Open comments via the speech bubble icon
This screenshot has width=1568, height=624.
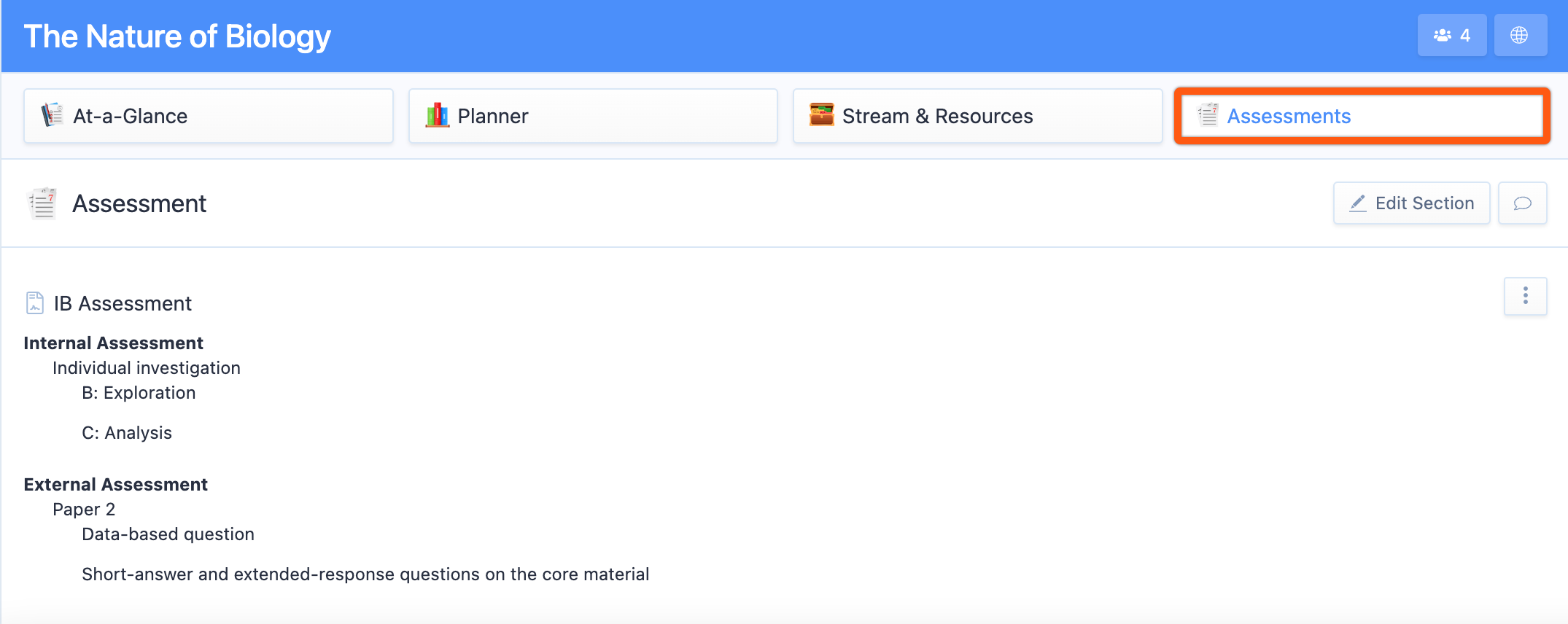point(1522,203)
